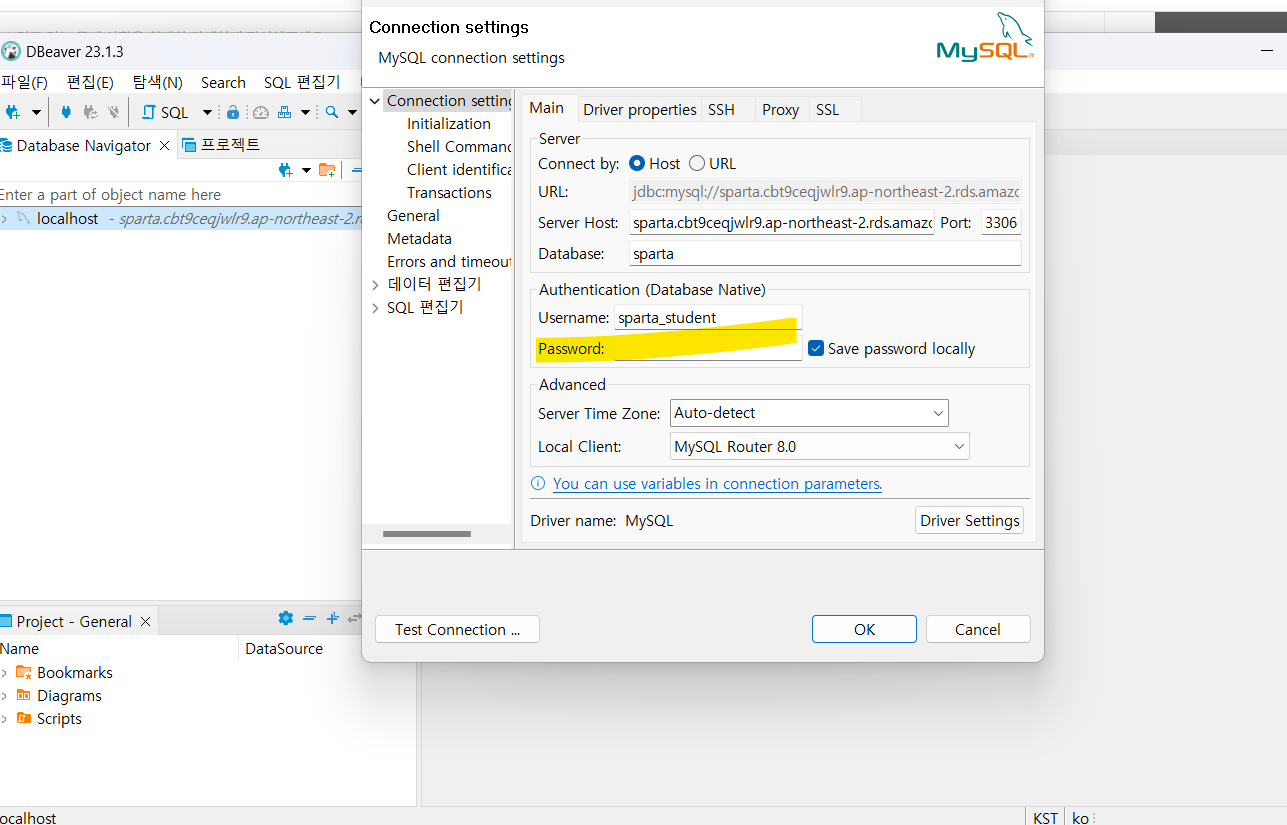Expand the Scripts folder
1287x825 pixels.
tap(4, 718)
